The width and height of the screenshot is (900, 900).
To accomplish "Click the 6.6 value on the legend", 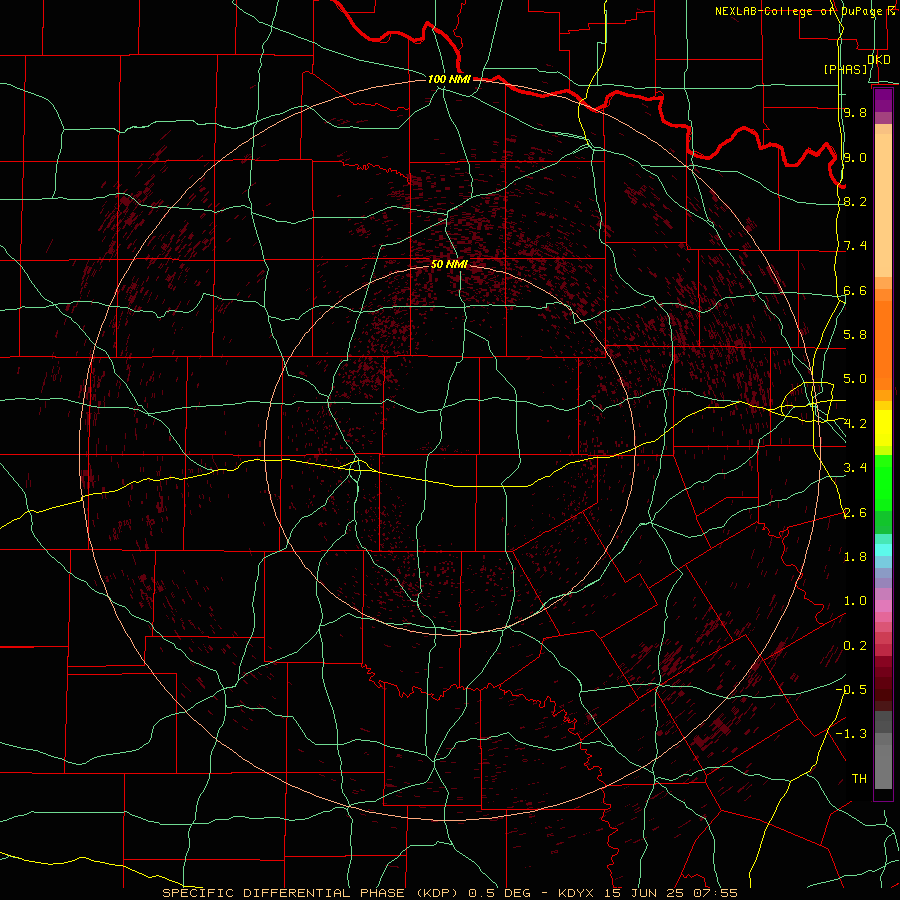I will (855, 290).
